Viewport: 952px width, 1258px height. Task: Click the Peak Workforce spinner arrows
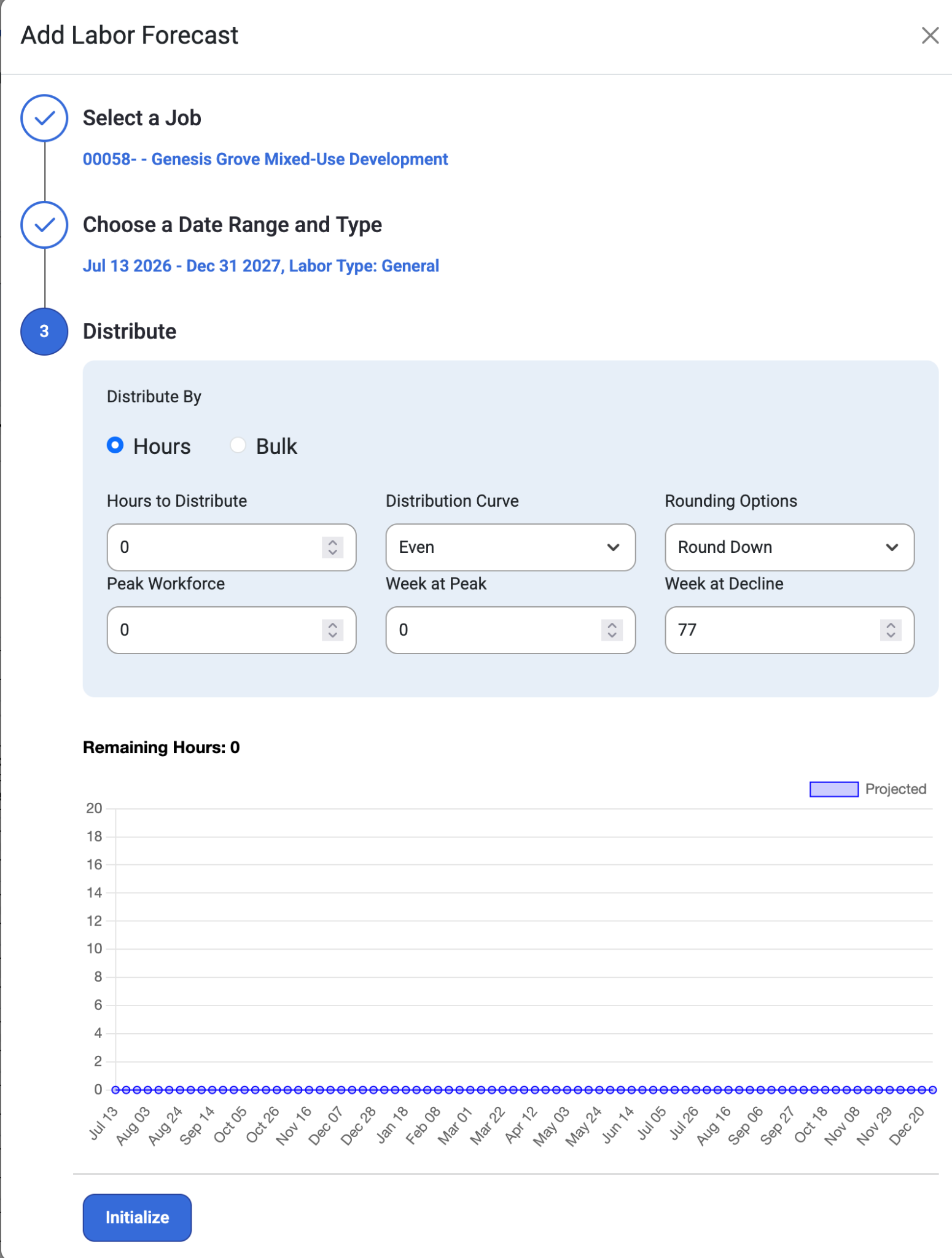click(332, 630)
